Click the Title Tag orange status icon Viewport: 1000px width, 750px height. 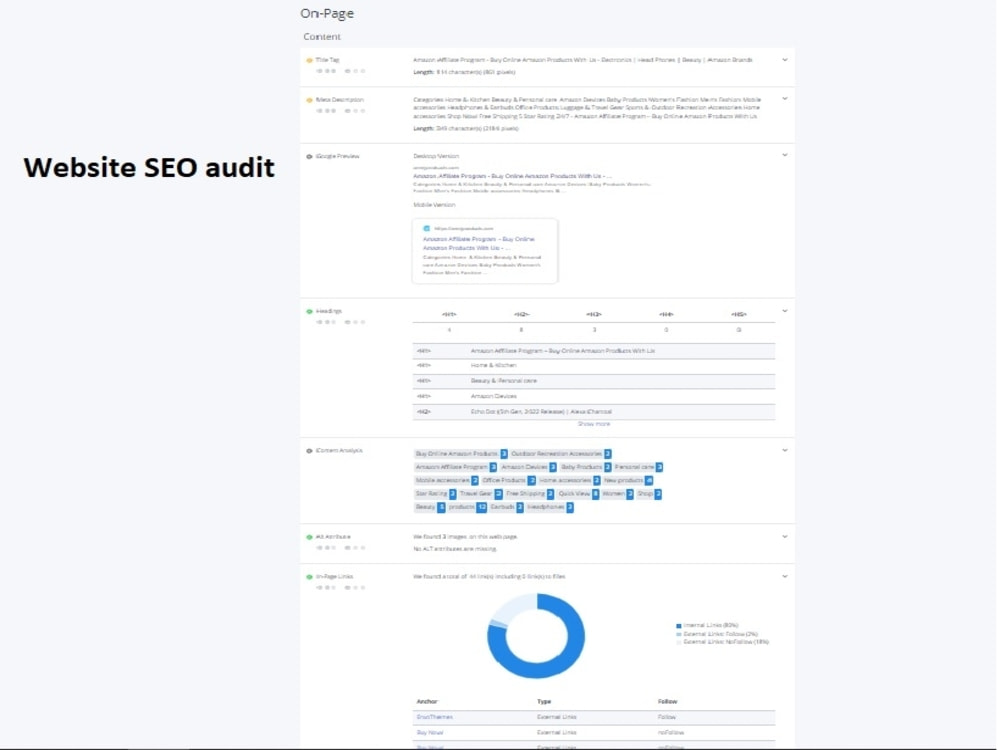(310, 61)
